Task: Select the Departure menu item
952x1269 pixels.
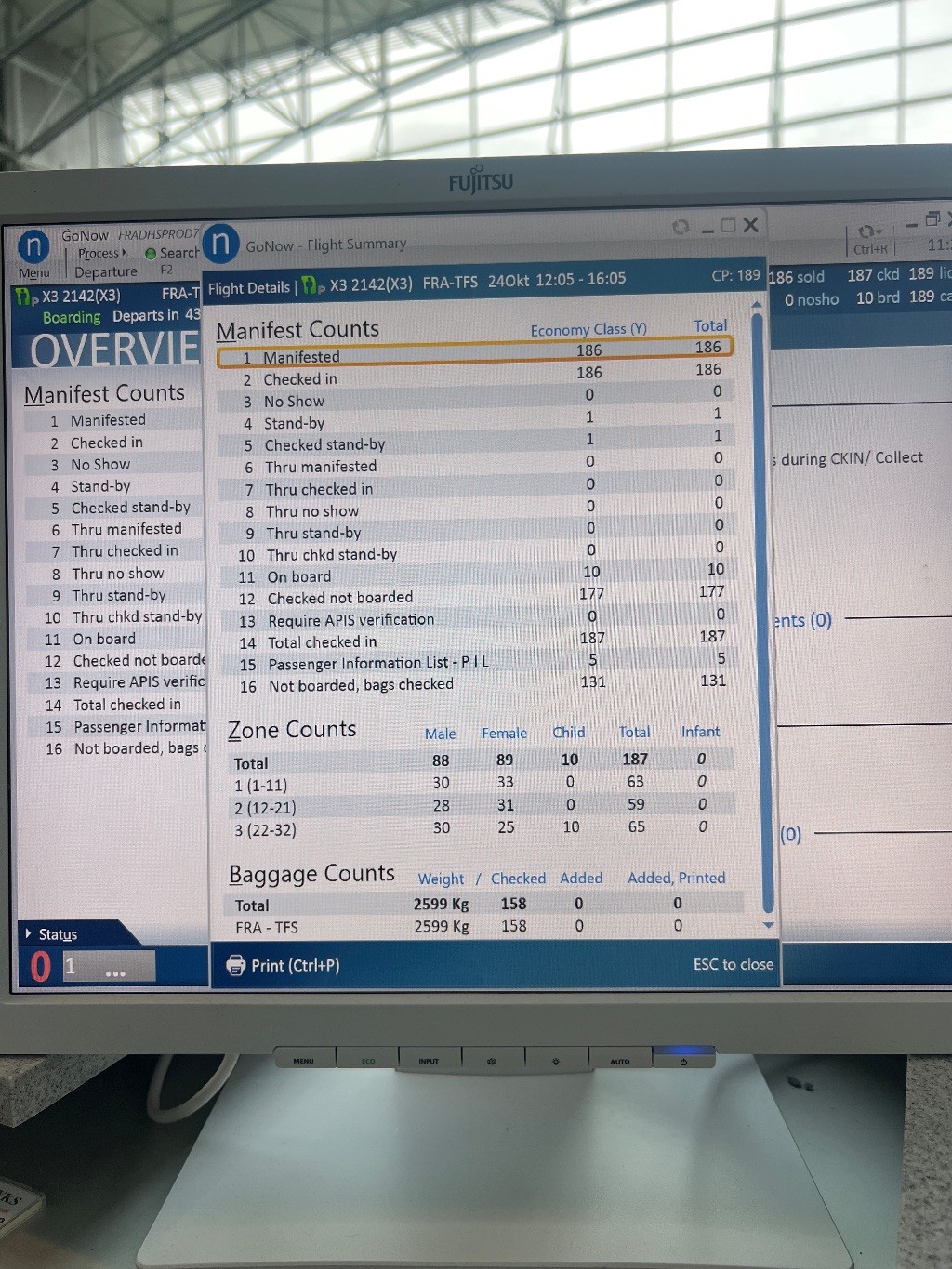Action: [105, 272]
